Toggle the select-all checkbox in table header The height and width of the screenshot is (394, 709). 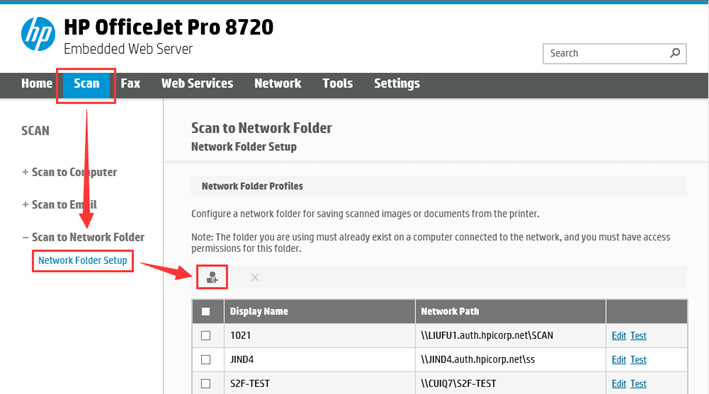(x=206, y=312)
